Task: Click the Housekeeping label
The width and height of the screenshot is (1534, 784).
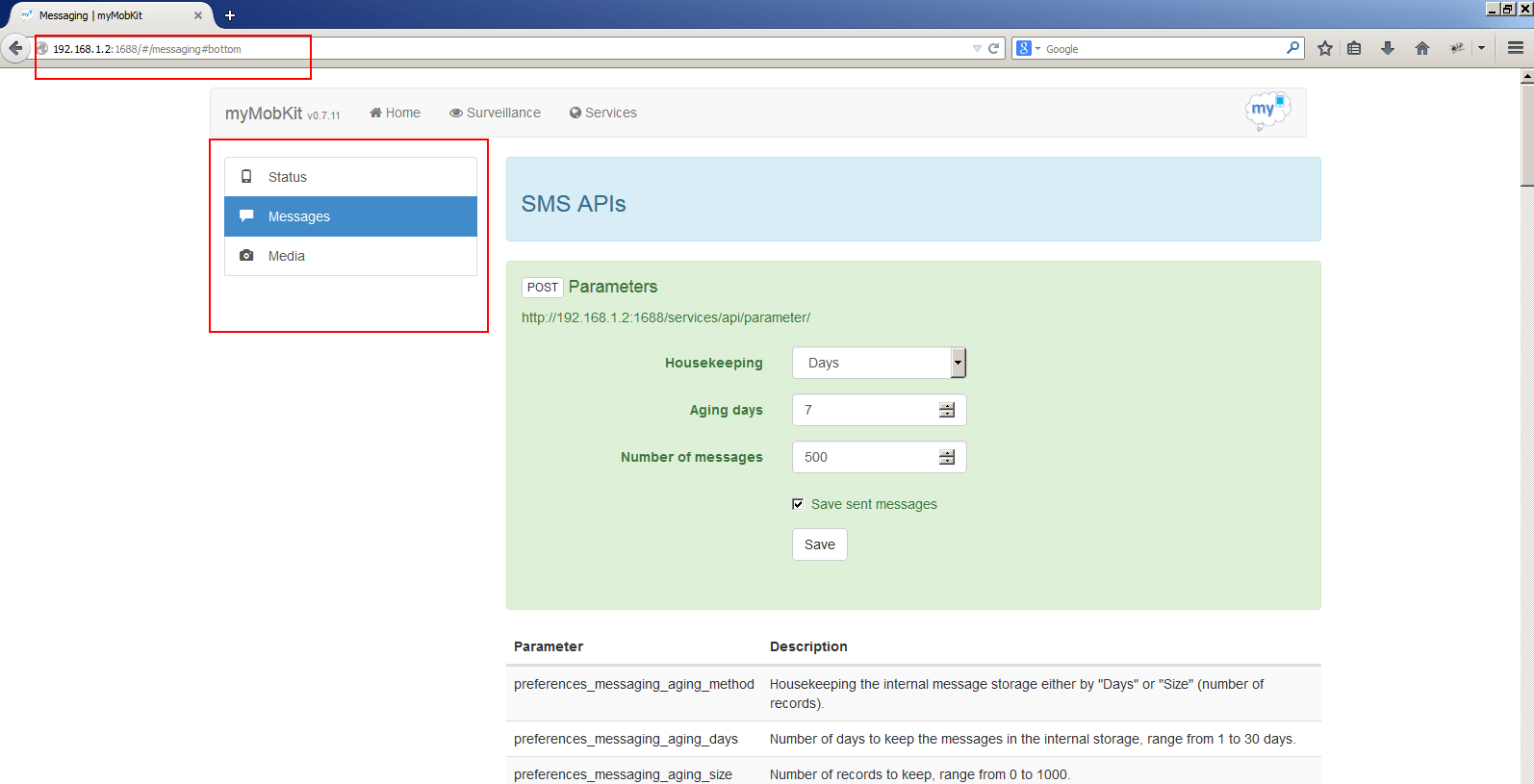Action: (x=714, y=363)
